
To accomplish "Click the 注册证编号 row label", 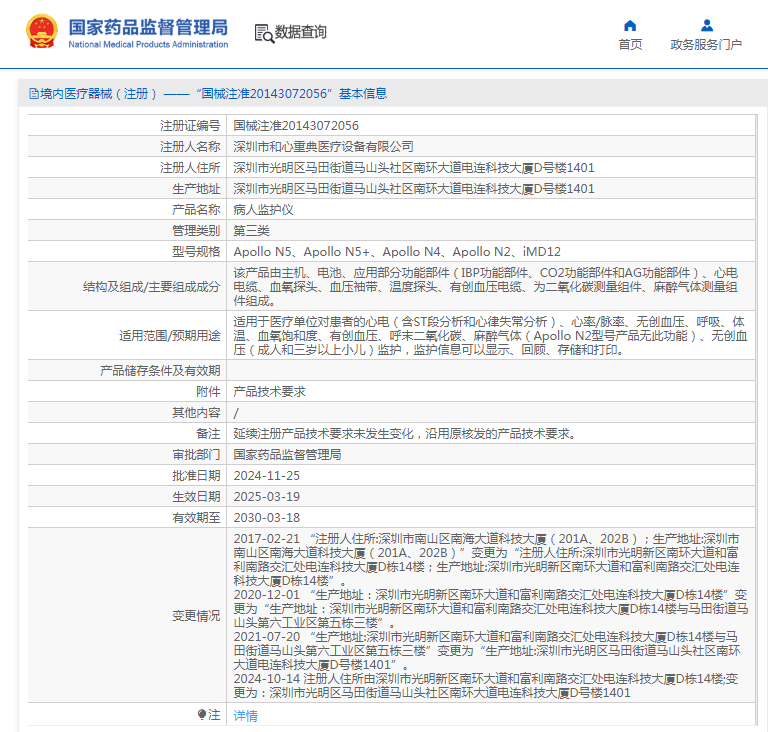I will click(190, 126).
